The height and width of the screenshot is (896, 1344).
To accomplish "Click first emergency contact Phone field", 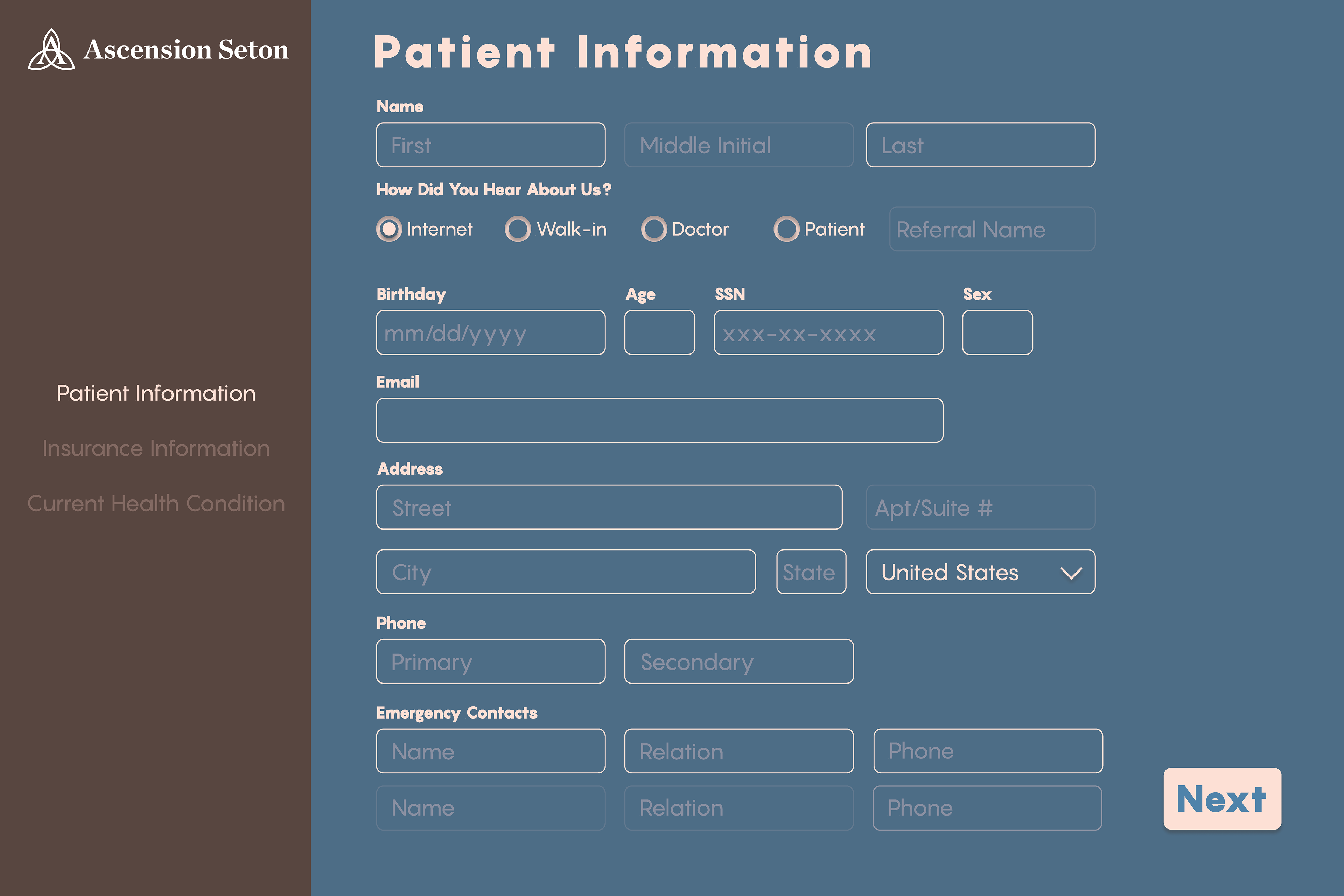I will pyautogui.click(x=988, y=751).
